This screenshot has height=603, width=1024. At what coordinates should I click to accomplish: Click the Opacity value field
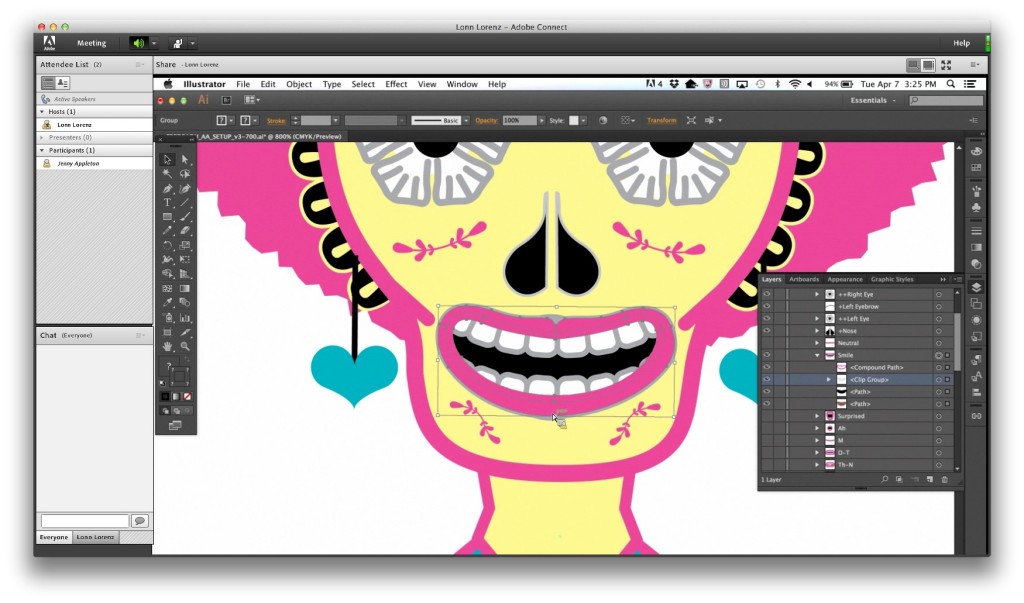(x=519, y=120)
